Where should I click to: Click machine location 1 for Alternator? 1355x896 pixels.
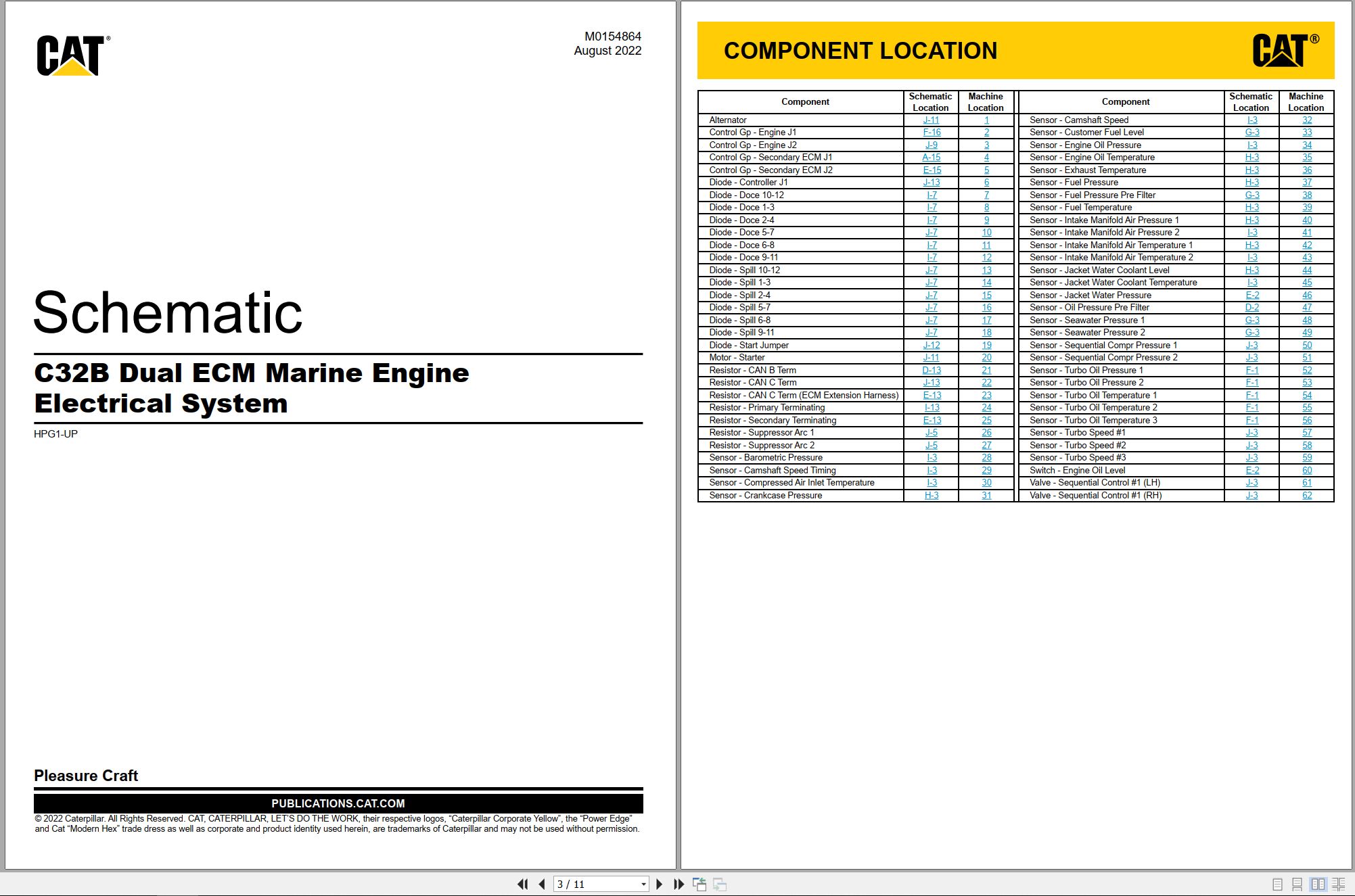pos(986,120)
